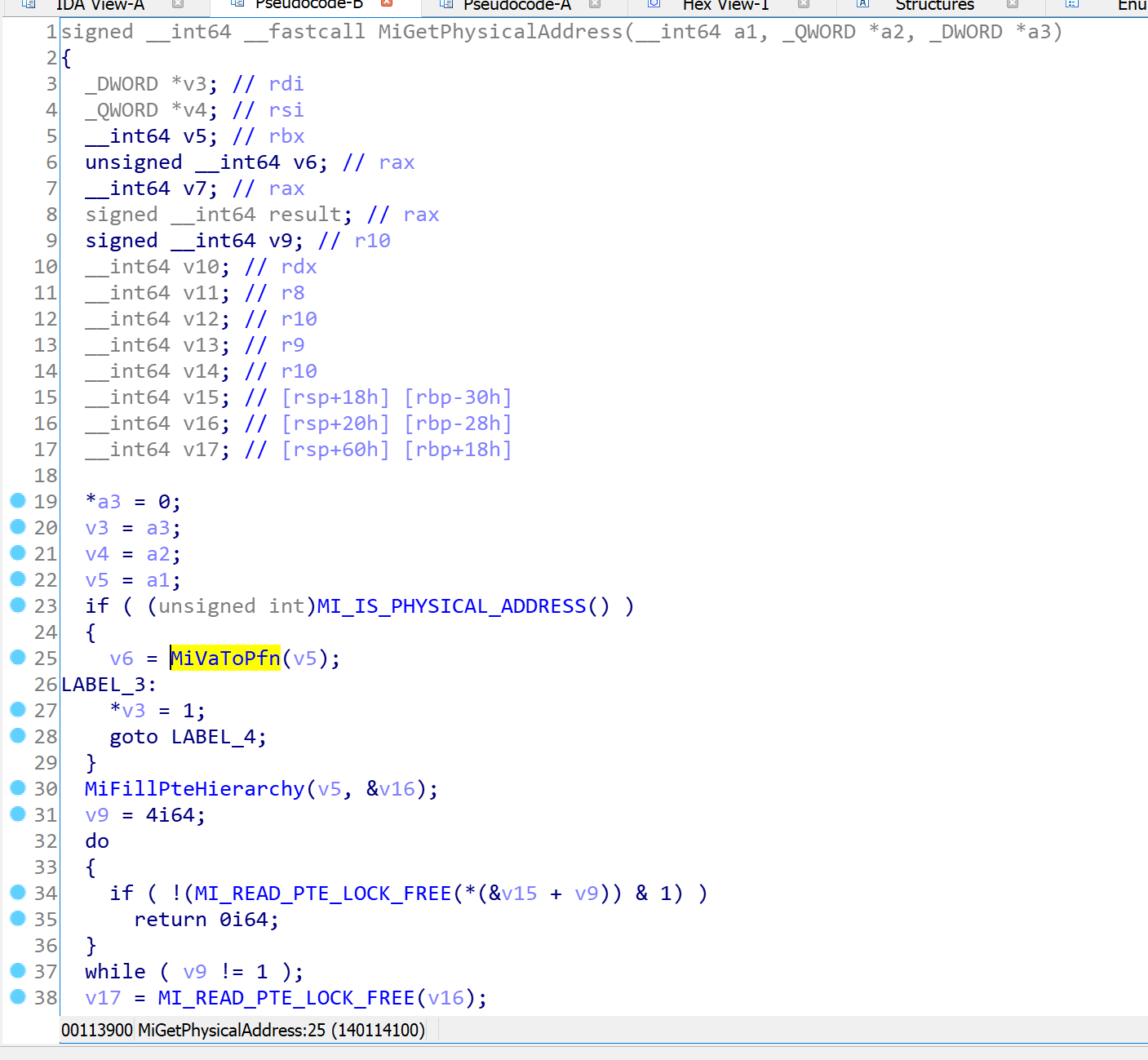
Task: Close the Hex View-1 tab
Action: [804, 4]
